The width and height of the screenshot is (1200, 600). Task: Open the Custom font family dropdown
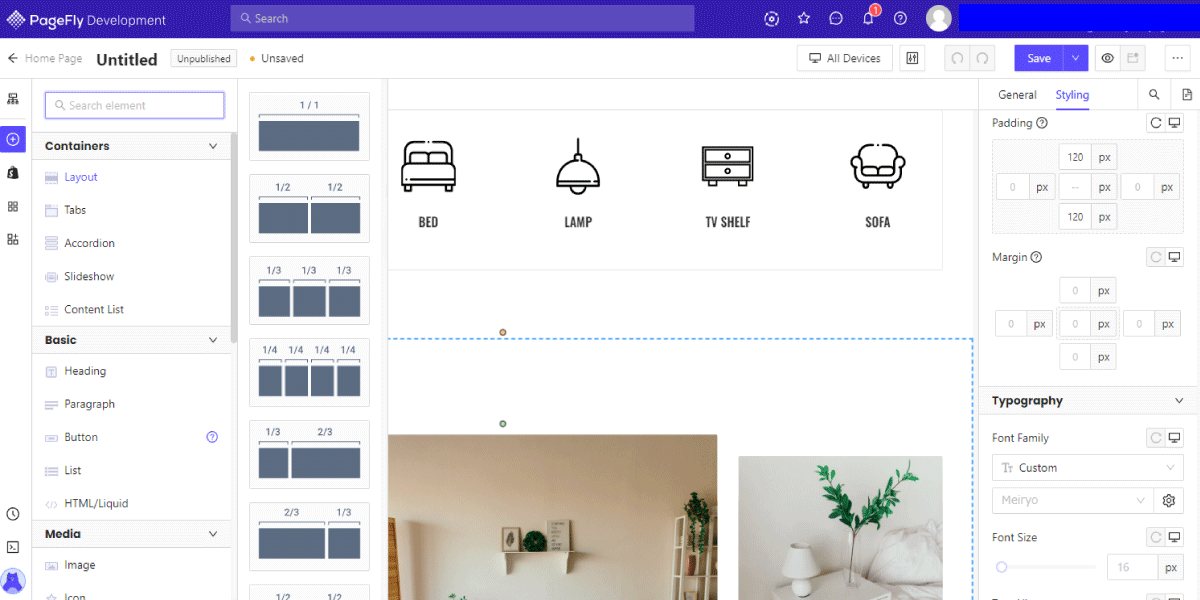pyautogui.click(x=1087, y=468)
